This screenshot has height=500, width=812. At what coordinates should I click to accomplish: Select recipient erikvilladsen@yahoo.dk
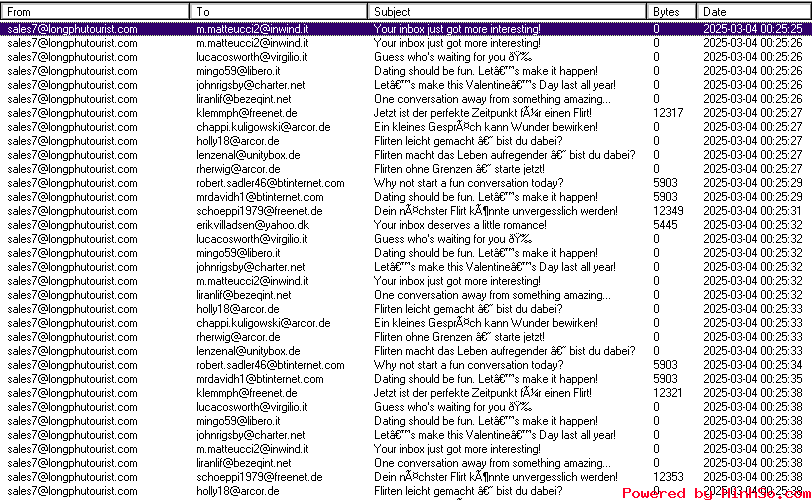pyautogui.click(x=253, y=225)
